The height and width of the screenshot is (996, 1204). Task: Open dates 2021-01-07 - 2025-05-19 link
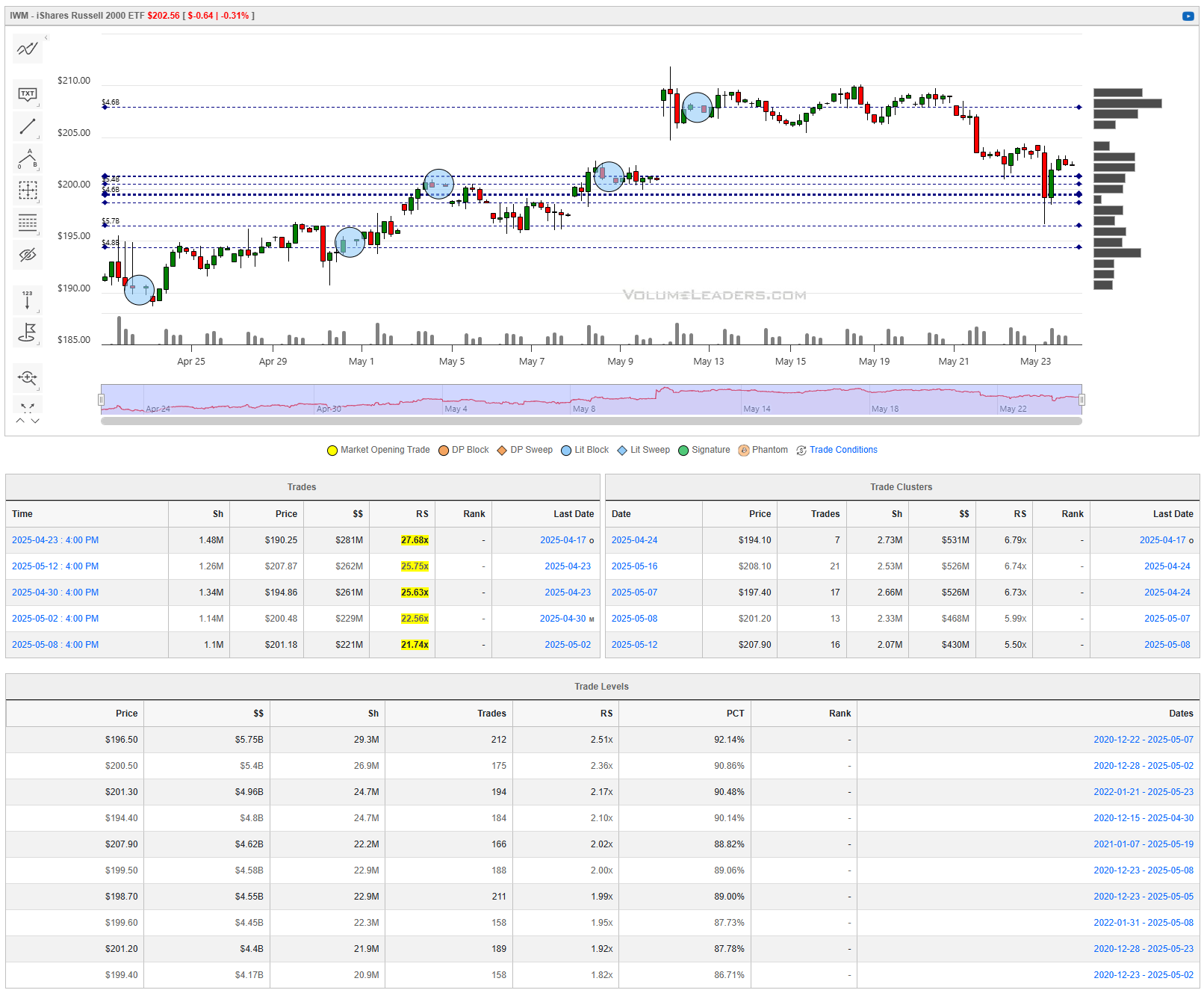[1144, 844]
